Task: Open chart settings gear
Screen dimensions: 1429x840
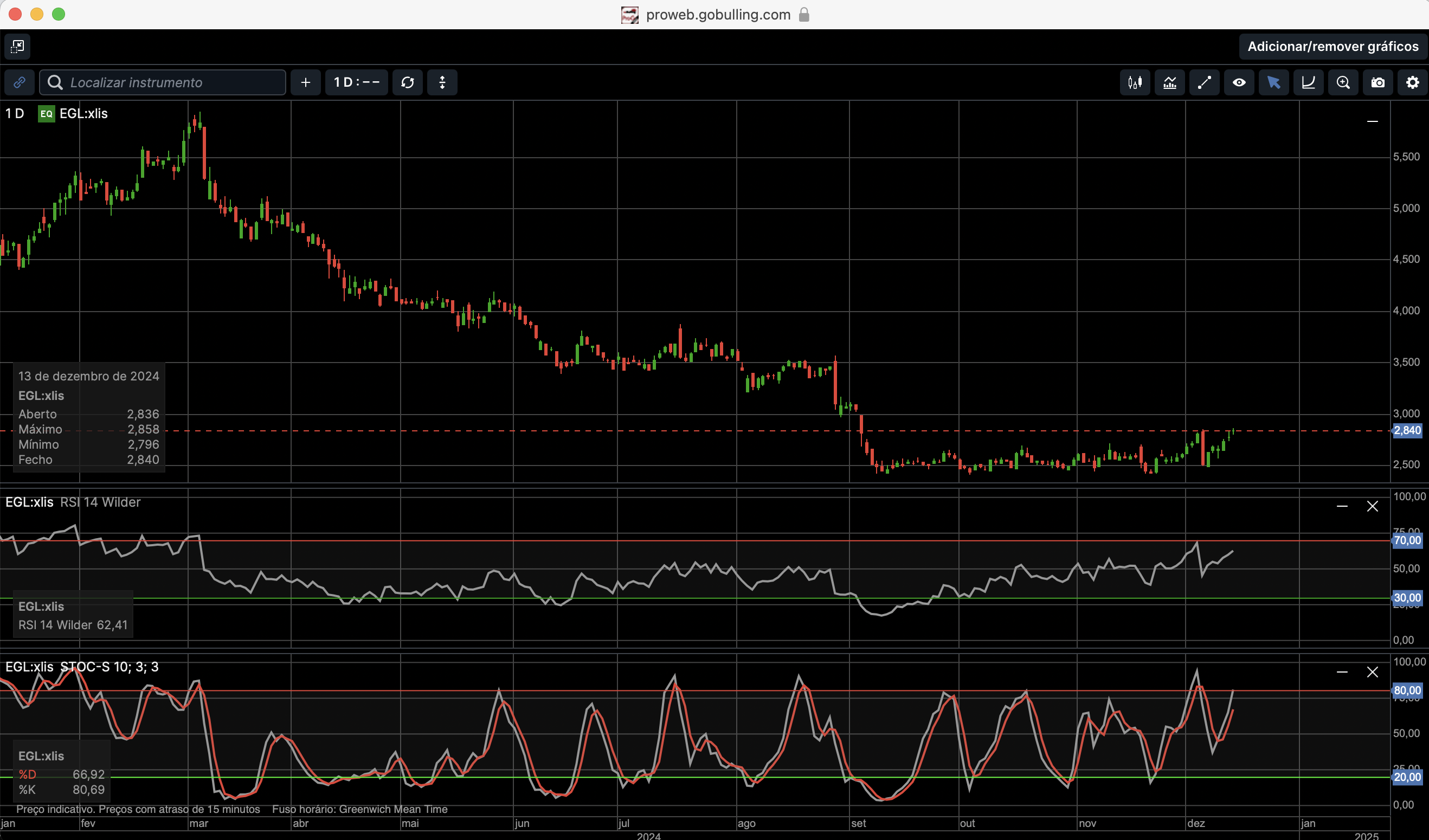Action: pyautogui.click(x=1412, y=83)
